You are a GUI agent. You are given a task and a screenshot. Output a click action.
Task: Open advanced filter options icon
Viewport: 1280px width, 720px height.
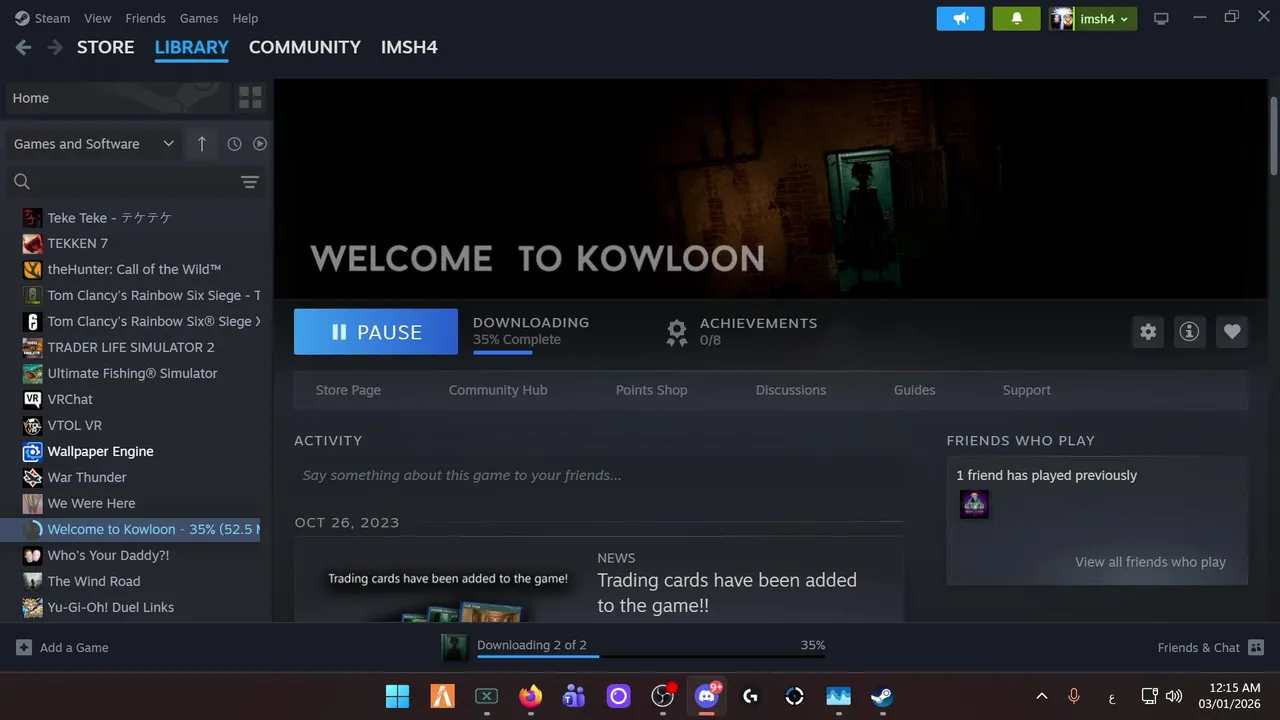250,182
